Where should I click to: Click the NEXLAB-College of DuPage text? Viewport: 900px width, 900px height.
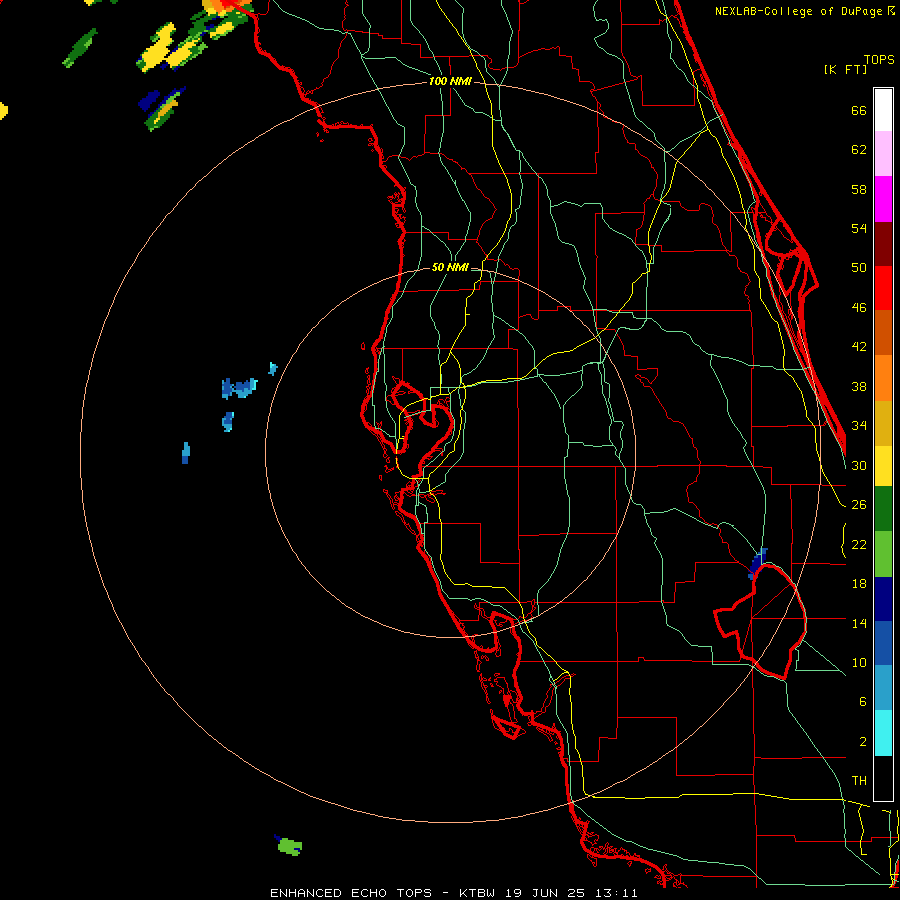tap(799, 11)
